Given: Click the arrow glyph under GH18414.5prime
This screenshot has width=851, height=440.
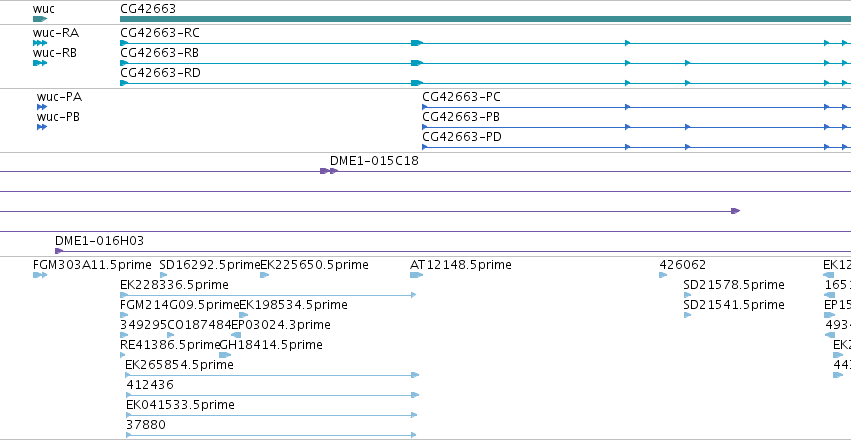Looking at the screenshot, I should [x=225, y=355].
